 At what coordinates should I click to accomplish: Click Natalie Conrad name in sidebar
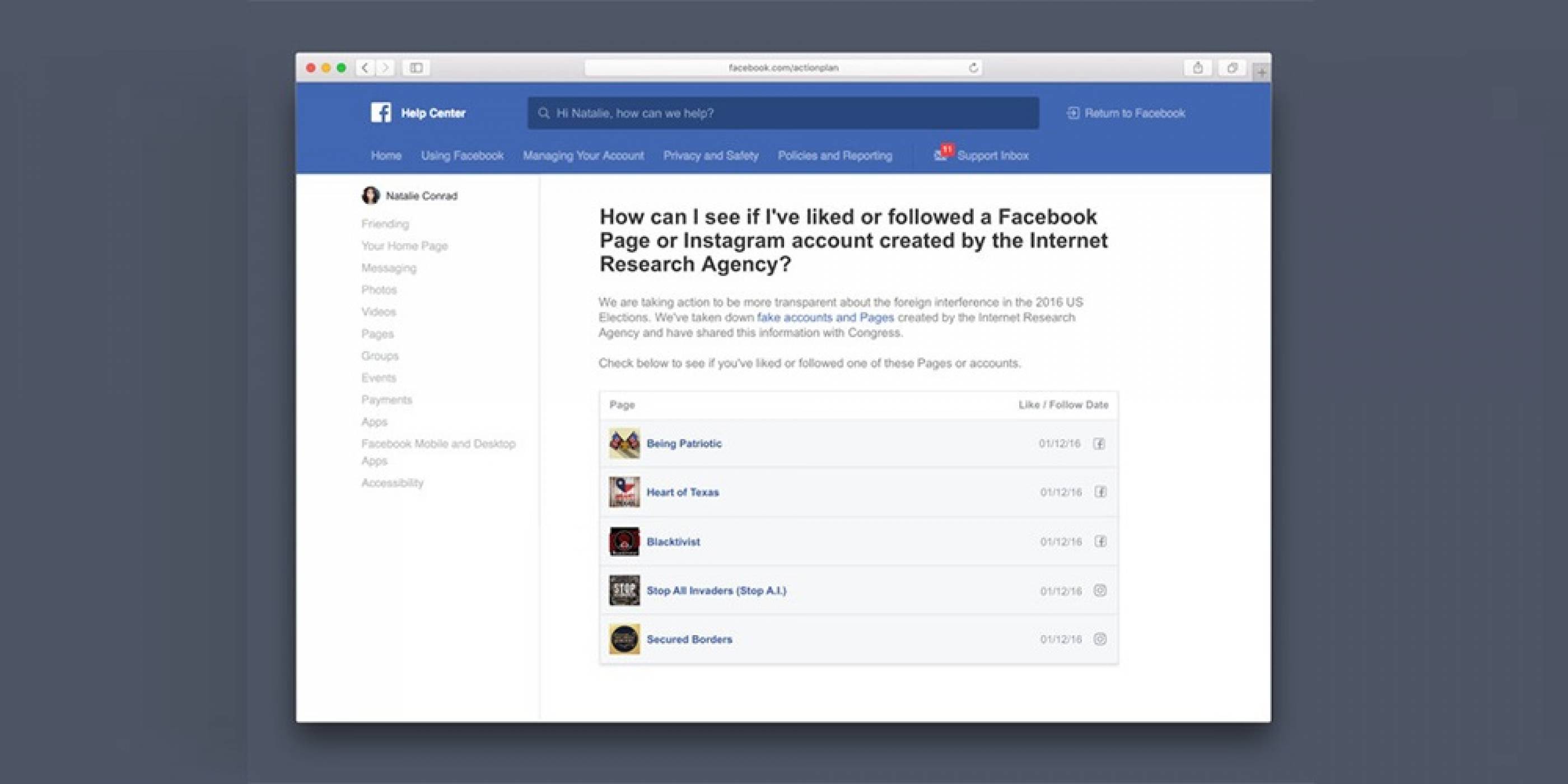point(421,196)
